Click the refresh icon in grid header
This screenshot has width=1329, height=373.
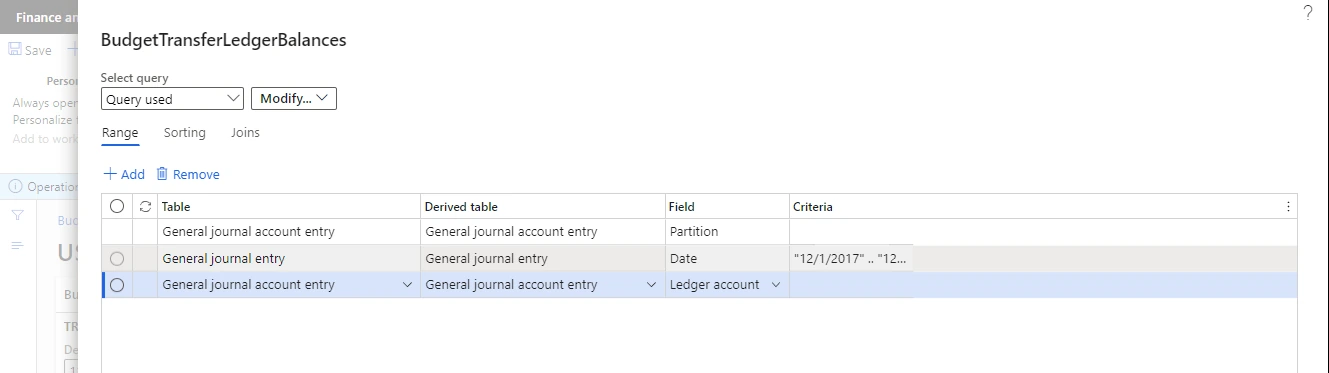pyautogui.click(x=146, y=207)
